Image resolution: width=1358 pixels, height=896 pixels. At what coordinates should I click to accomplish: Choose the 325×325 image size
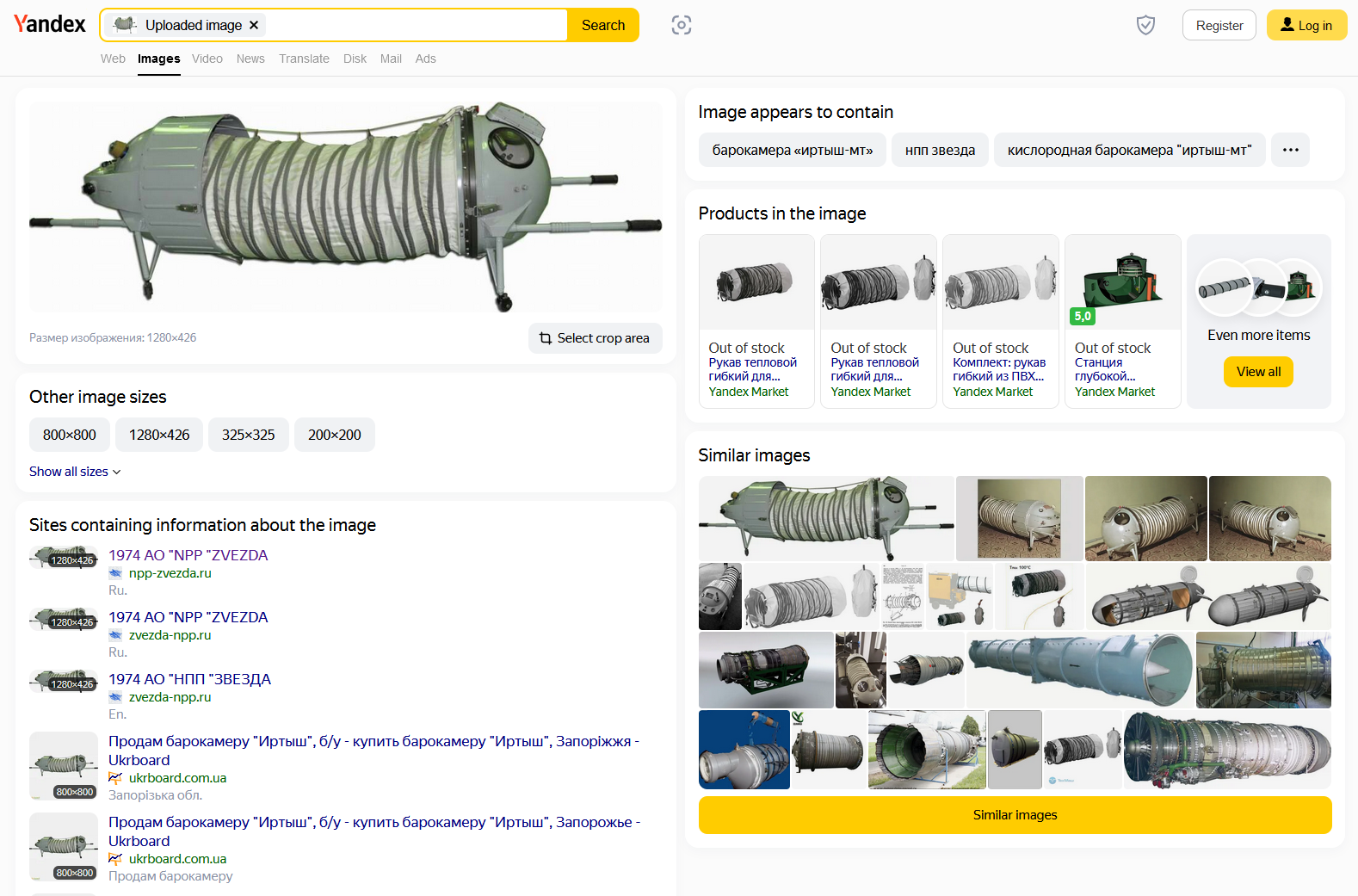tap(249, 435)
